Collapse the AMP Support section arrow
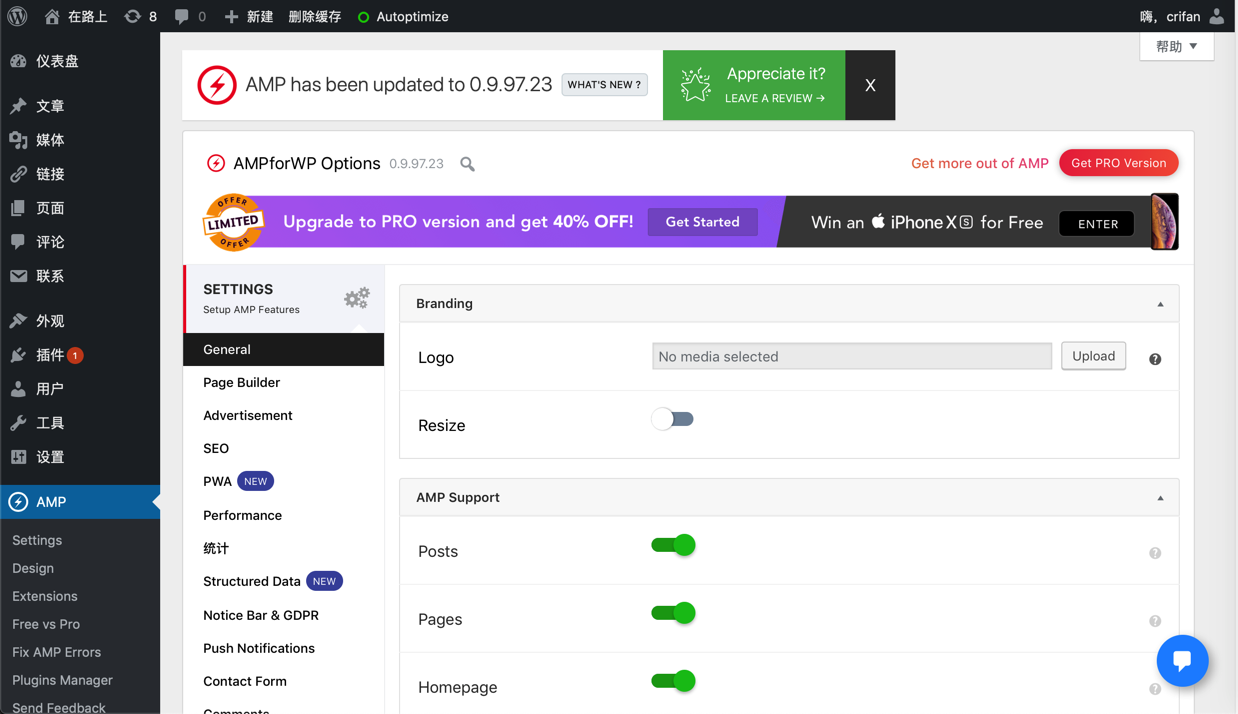Screen dimensions: 1238x714 tap(1160, 498)
